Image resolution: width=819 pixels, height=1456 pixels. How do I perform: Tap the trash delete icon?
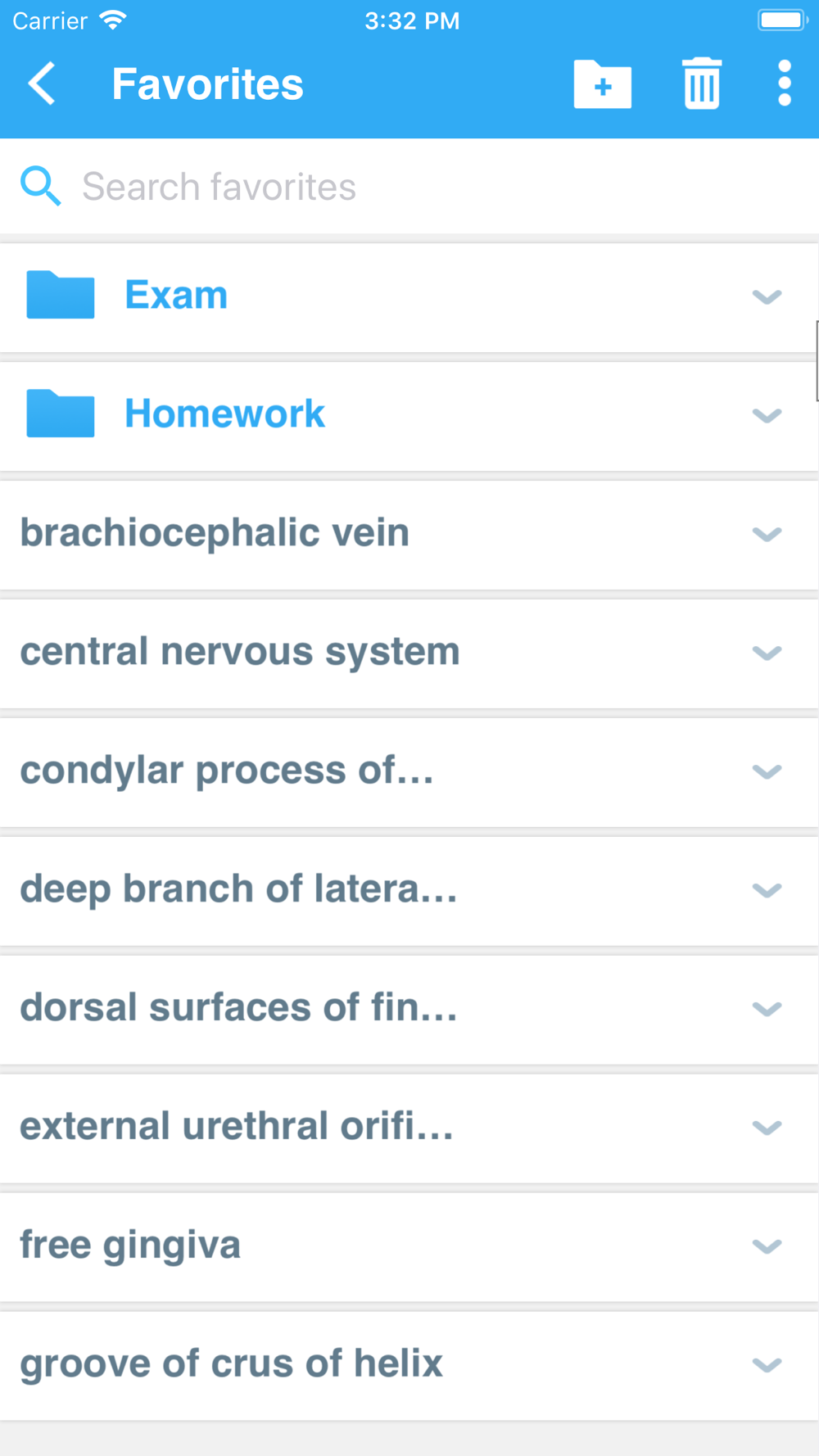(702, 84)
